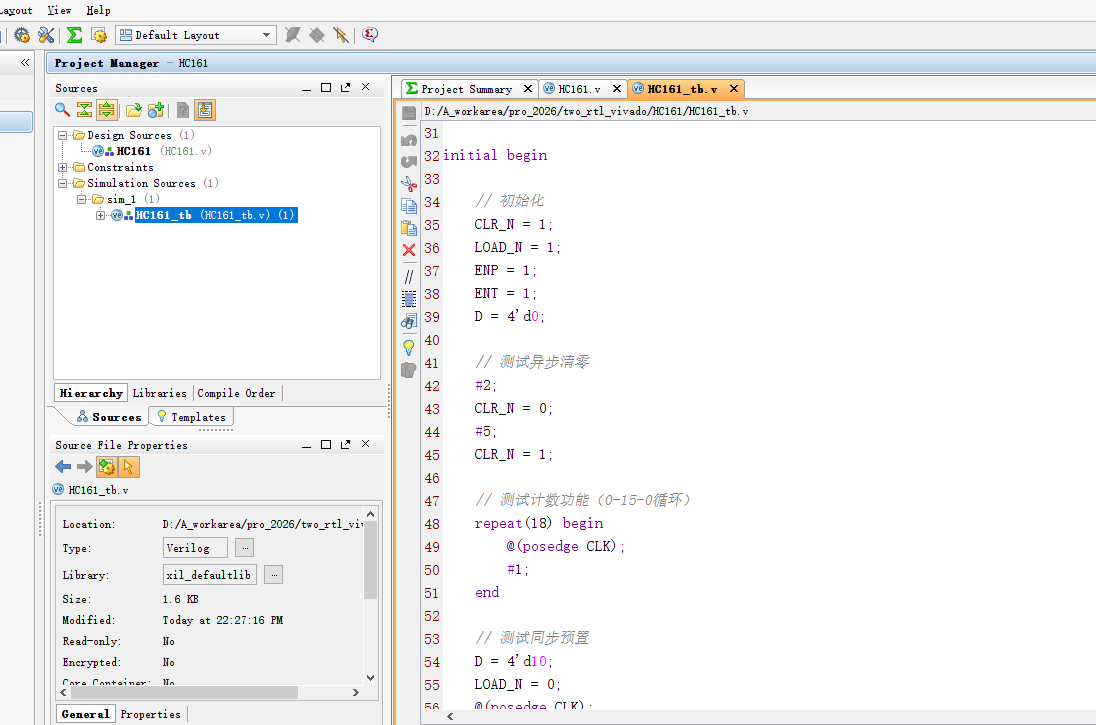Toggle the gear icon in Source File Properties
The width and height of the screenshot is (1096, 725).
point(107,466)
